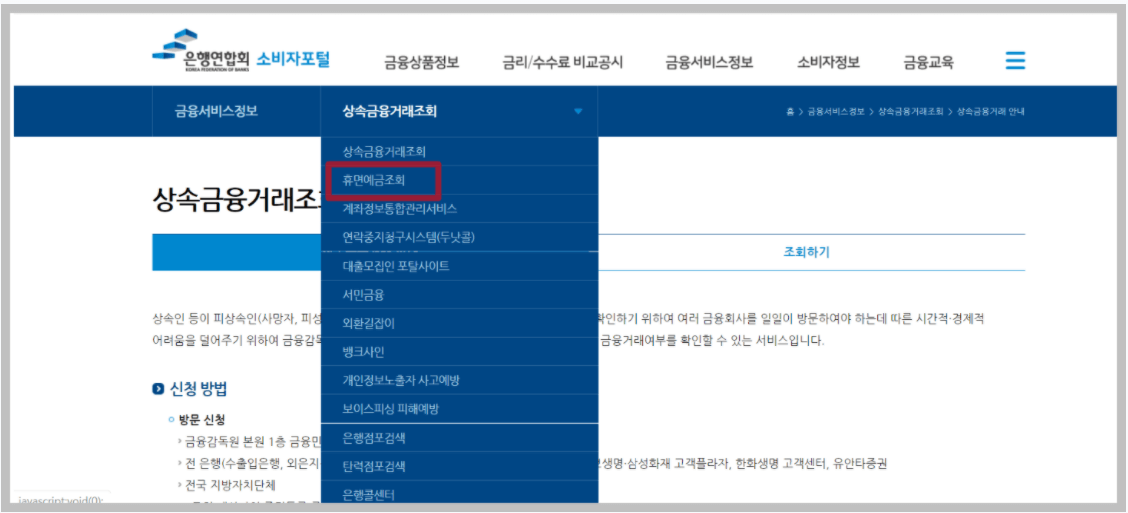Viewport: 1128px width, 513px height.
Task: Click 홈 in the breadcrumb
Action: pos(790,112)
